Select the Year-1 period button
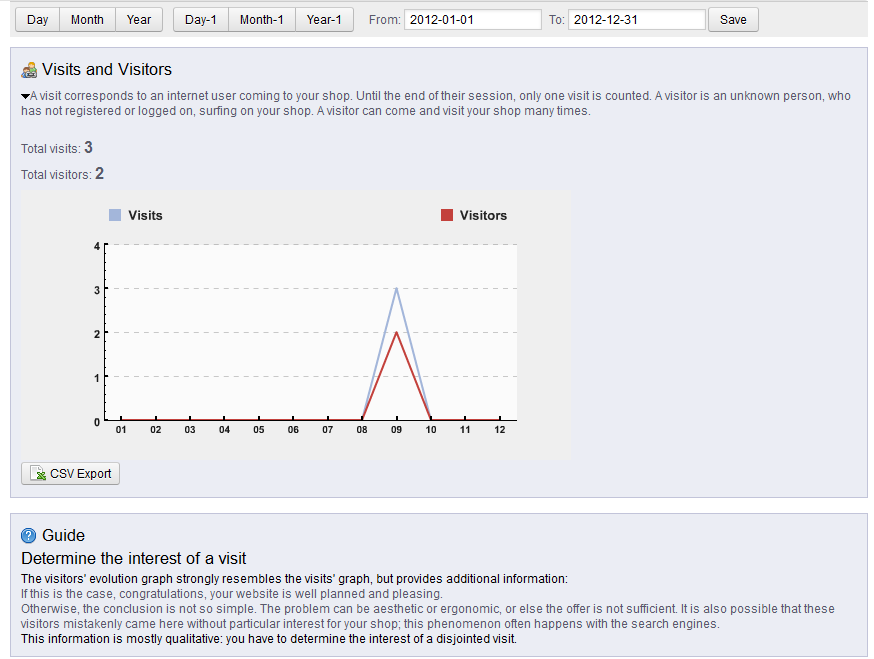 (x=324, y=20)
